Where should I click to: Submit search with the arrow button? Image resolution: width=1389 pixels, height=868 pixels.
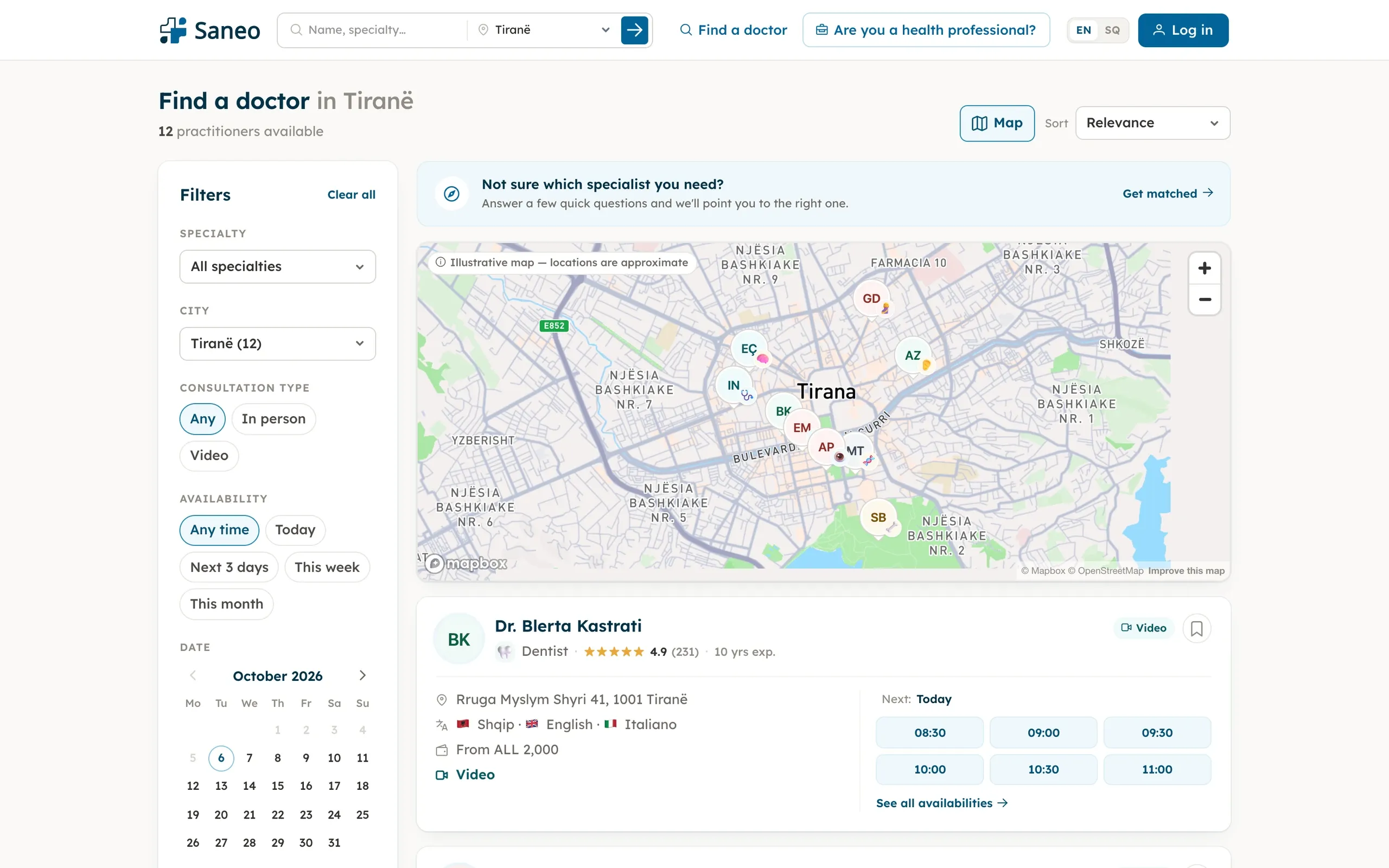tap(634, 30)
